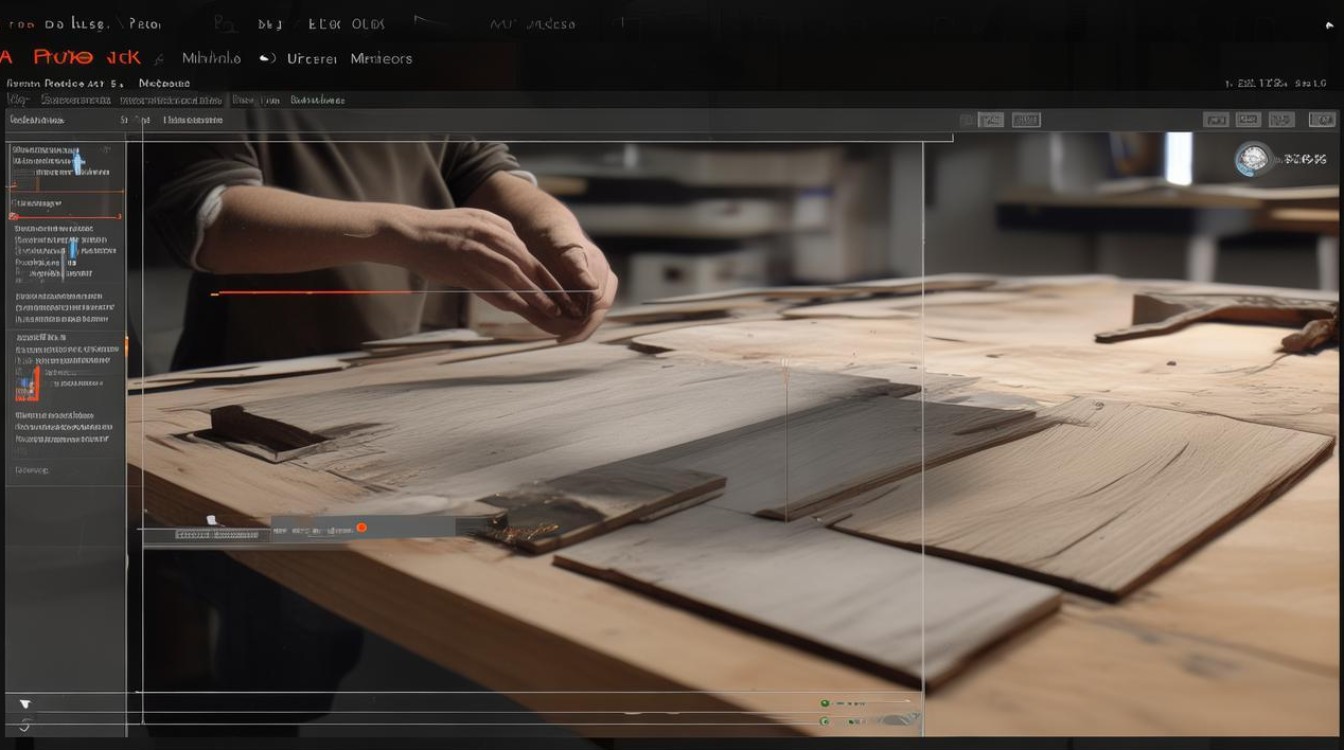Open the "OLDS" item in the top menu
1344x750 pixels.
click(x=367, y=24)
